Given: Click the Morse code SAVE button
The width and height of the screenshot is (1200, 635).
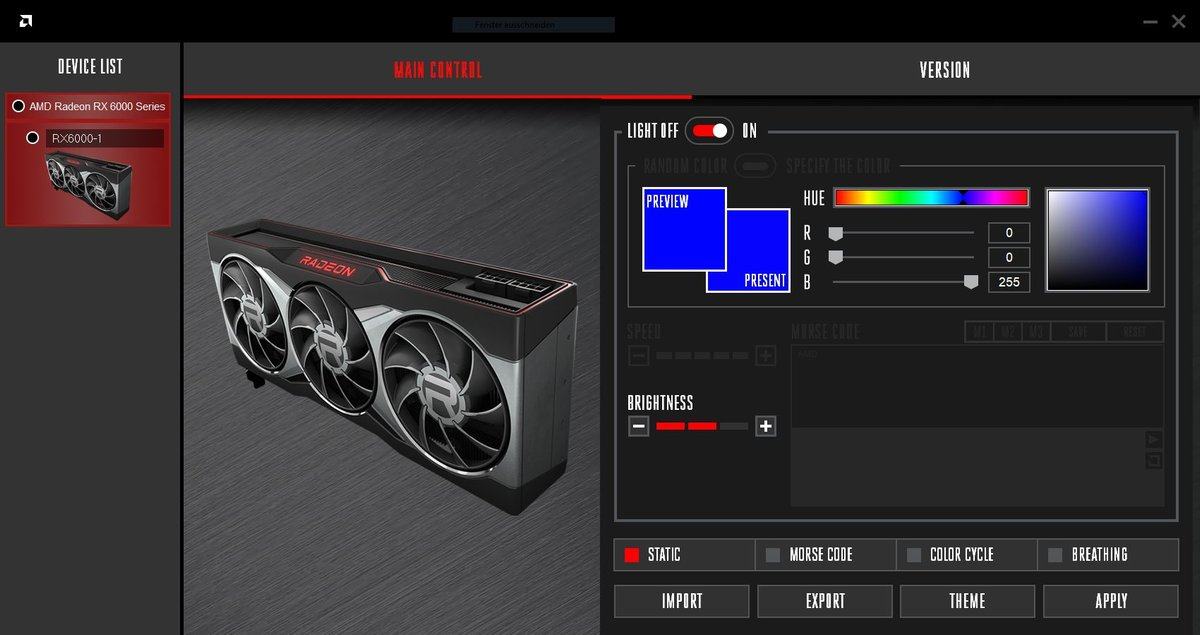Looking at the screenshot, I should tap(1078, 332).
